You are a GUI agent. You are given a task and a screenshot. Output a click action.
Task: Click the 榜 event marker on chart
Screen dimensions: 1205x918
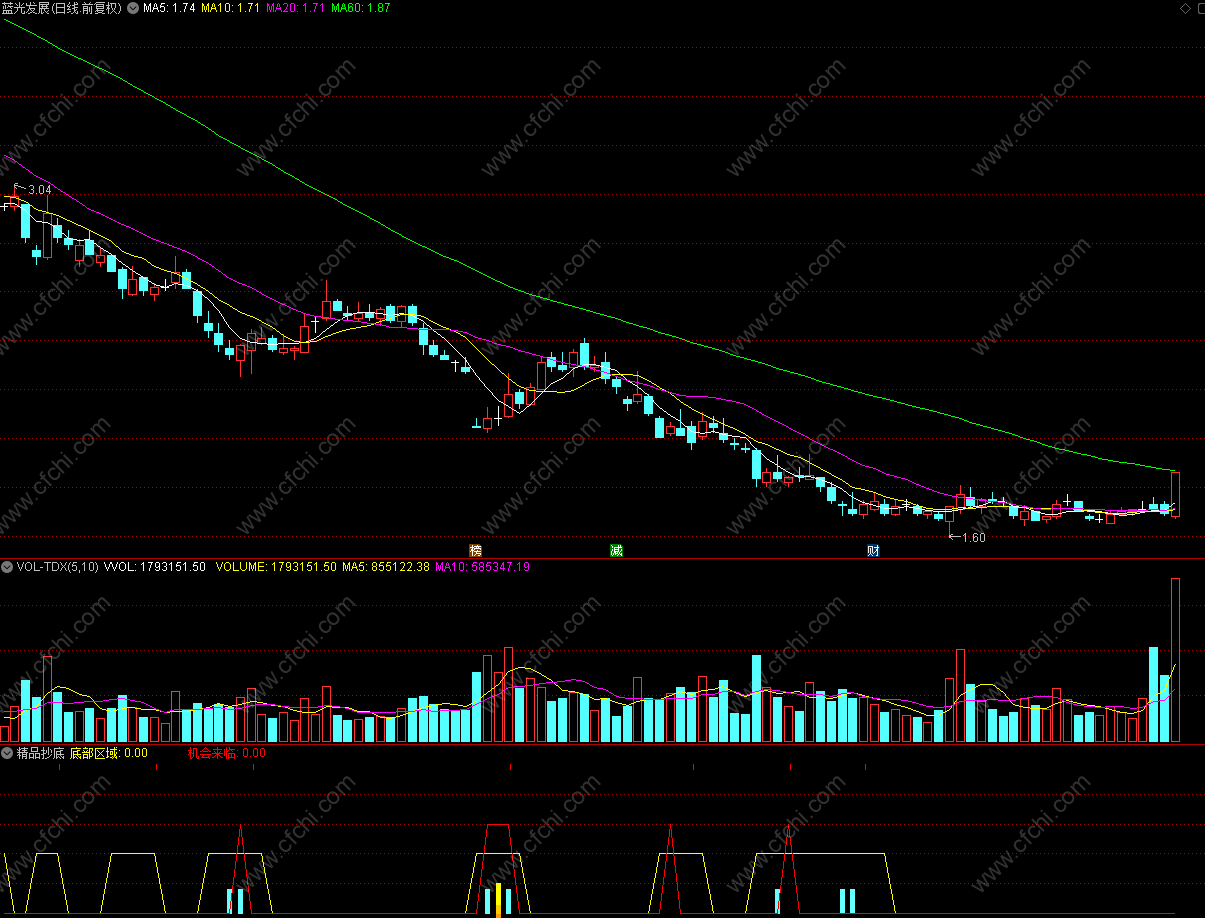[x=476, y=551]
